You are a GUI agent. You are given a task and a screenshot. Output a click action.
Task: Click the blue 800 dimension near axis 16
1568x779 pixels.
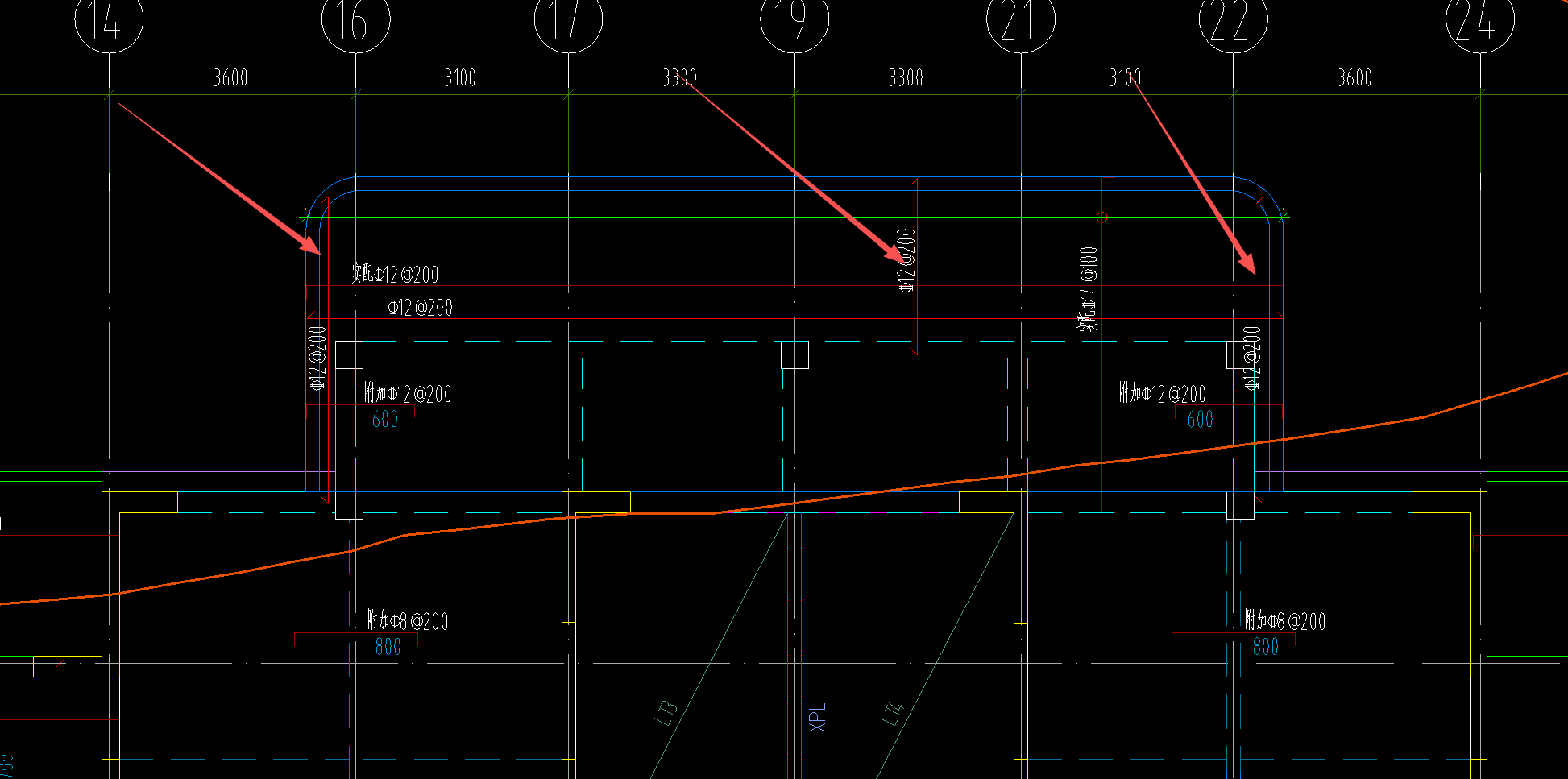pyautogui.click(x=388, y=646)
